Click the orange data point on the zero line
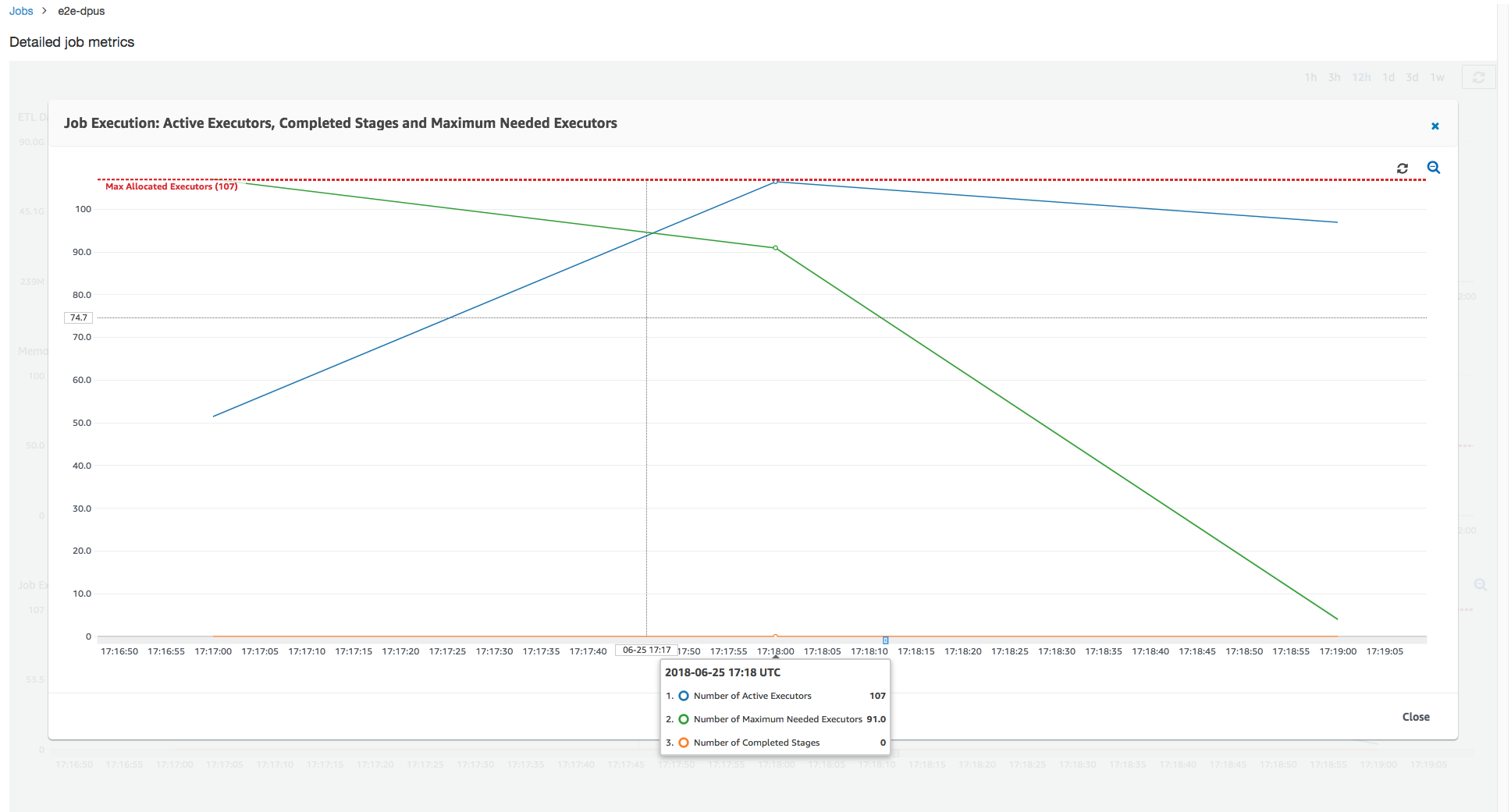Screen dimensions: 1511x812 pyautogui.click(x=775, y=636)
